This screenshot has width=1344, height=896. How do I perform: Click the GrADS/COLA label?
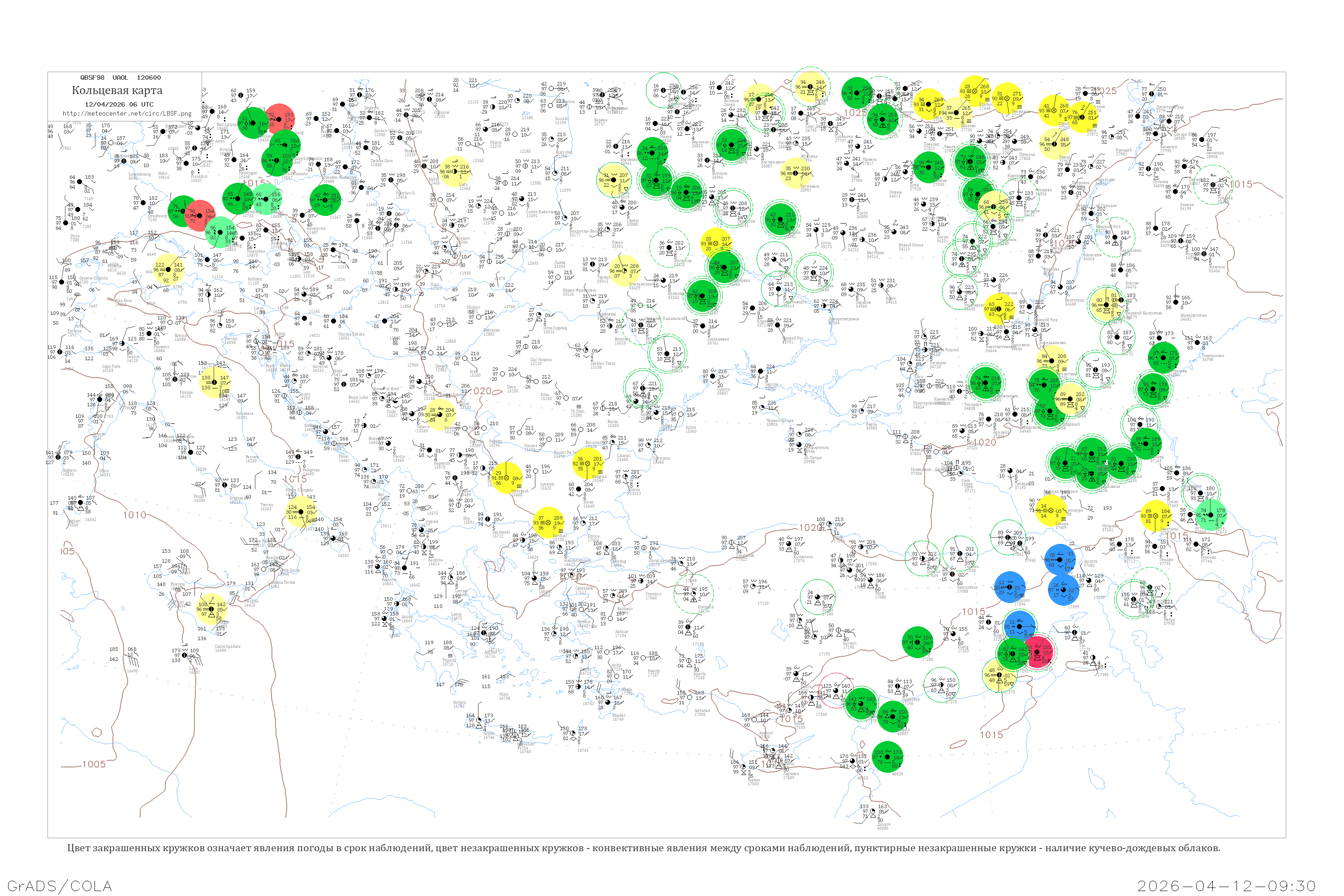[60, 886]
